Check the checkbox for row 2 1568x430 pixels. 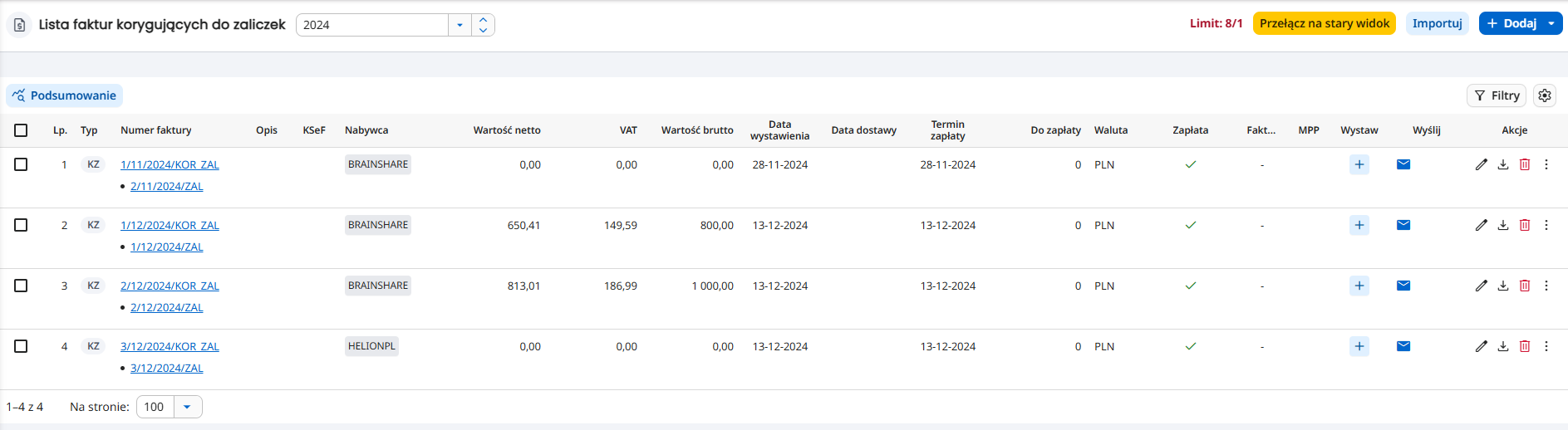[x=21, y=225]
